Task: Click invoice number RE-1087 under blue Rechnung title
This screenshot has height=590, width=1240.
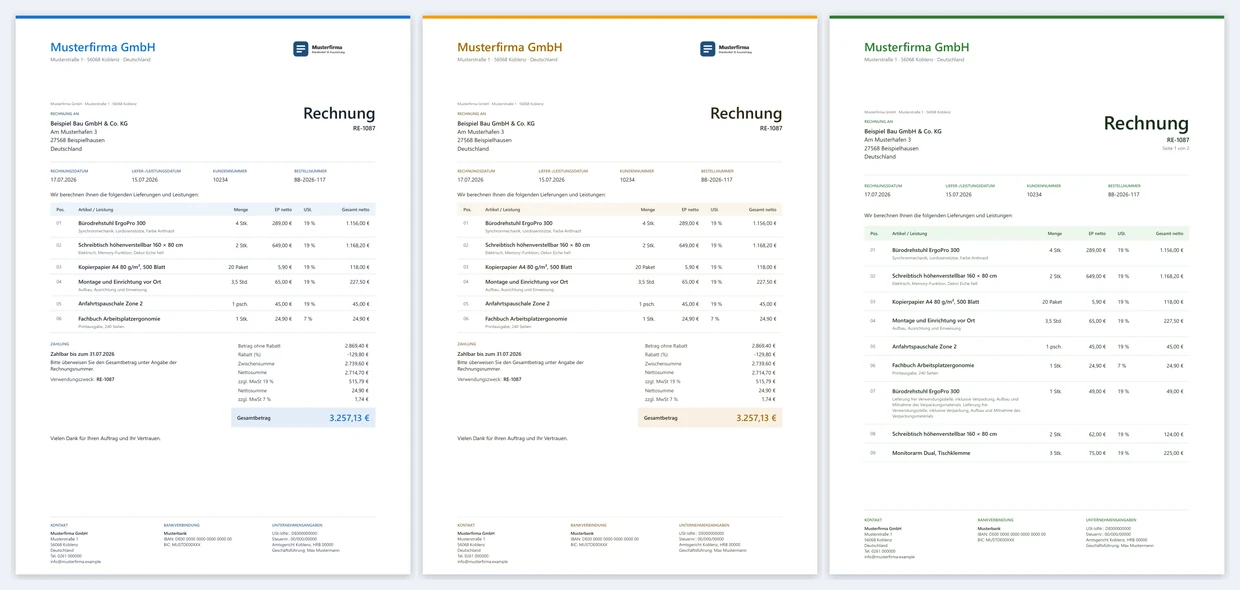Action: (x=364, y=128)
